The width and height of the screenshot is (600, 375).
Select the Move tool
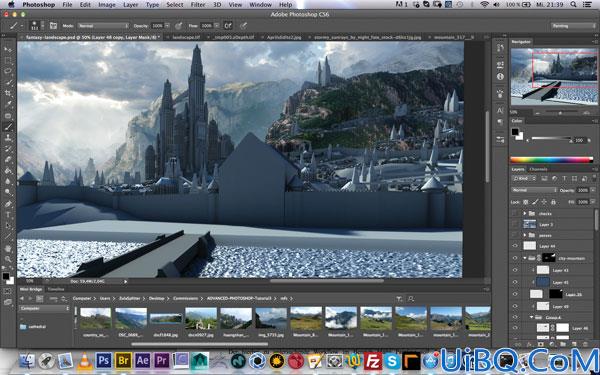point(8,49)
